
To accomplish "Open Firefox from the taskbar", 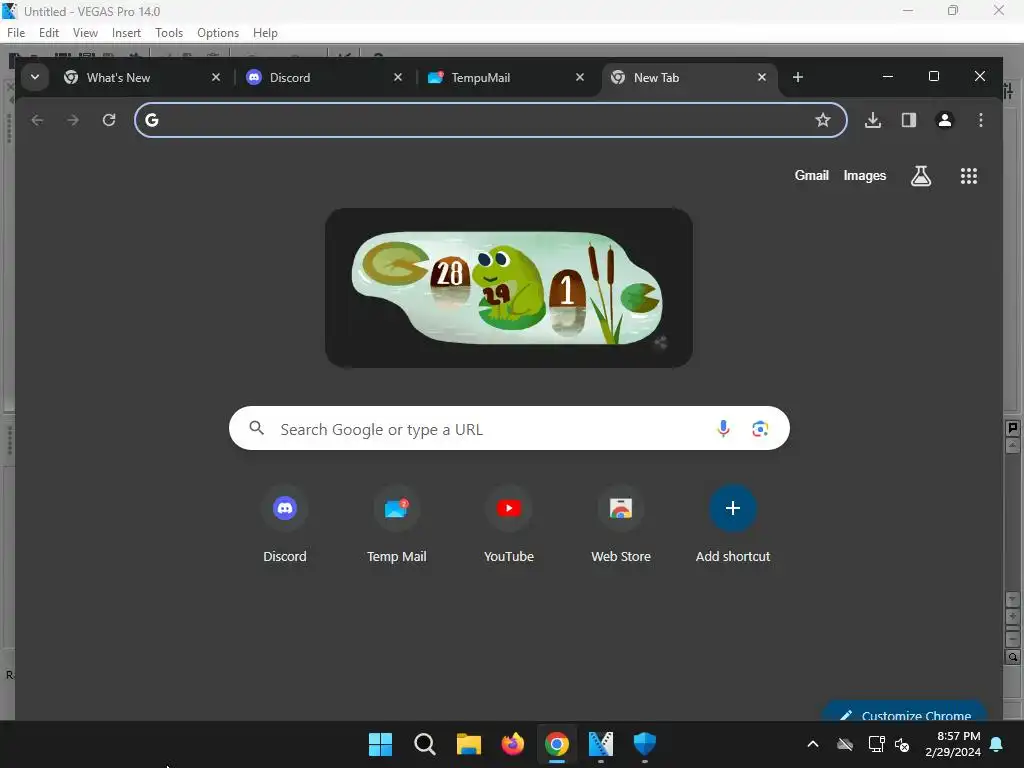I will click(513, 744).
